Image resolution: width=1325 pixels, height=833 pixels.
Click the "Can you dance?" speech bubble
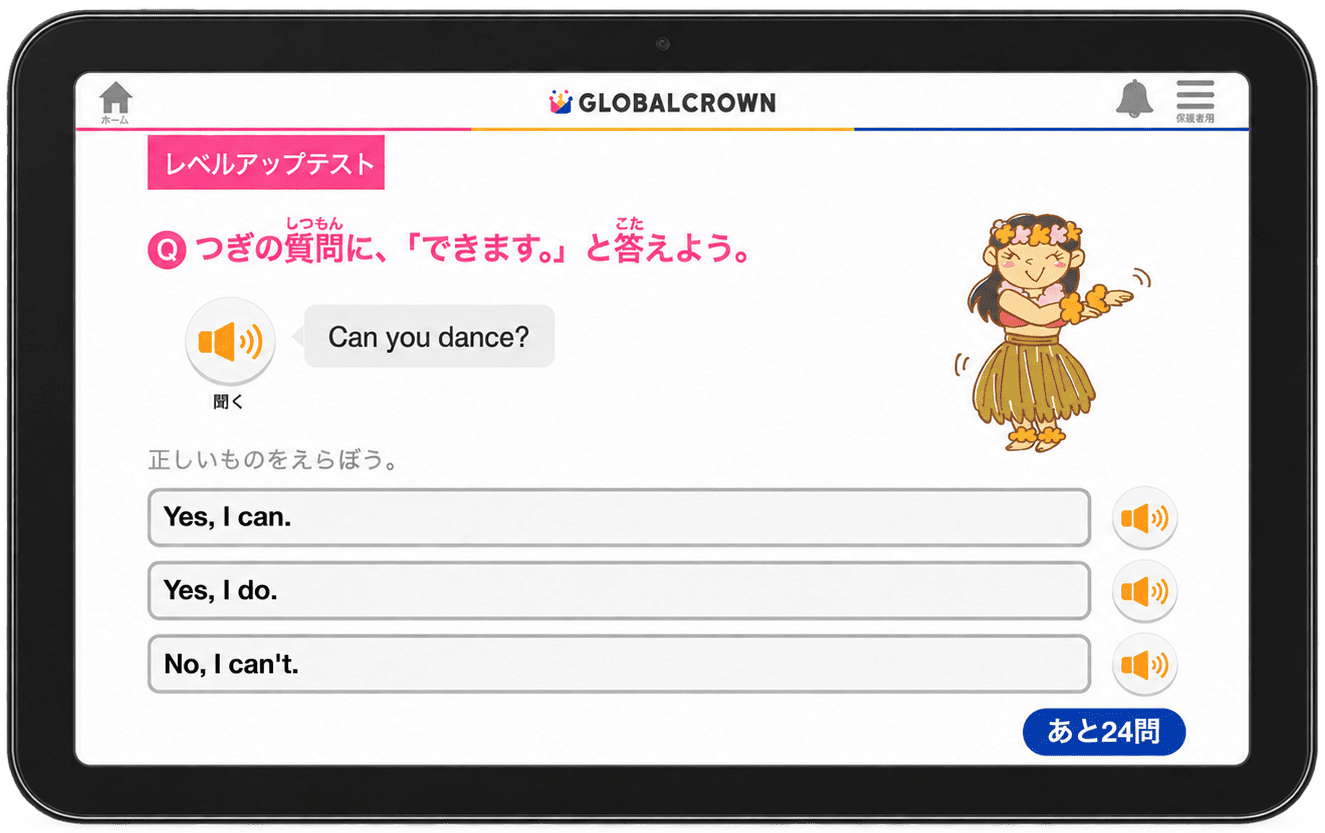429,337
